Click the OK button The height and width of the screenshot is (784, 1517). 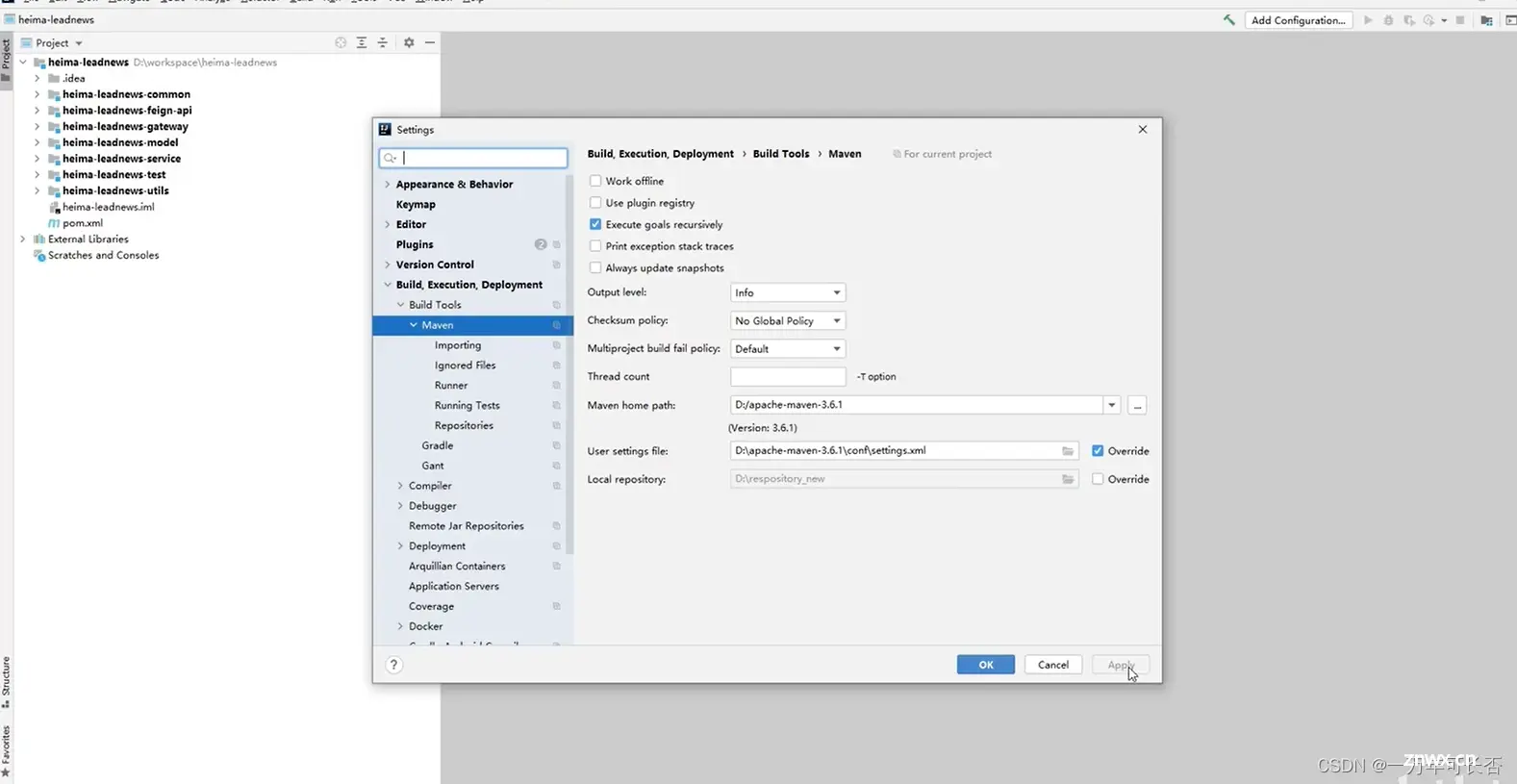985,665
